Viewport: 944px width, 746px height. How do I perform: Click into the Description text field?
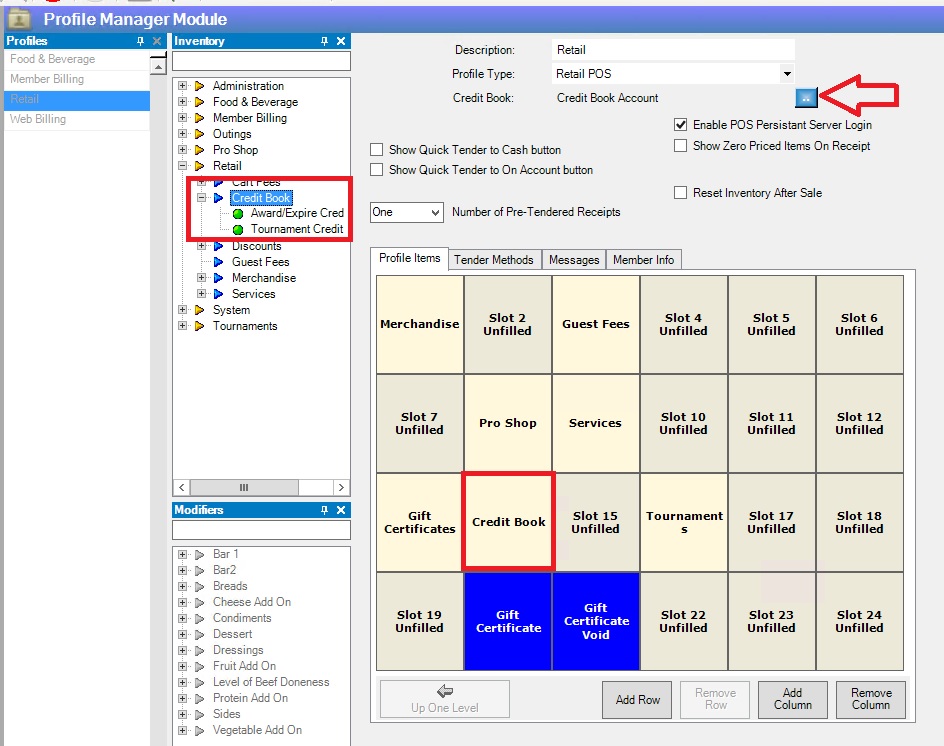click(x=673, y=50)
